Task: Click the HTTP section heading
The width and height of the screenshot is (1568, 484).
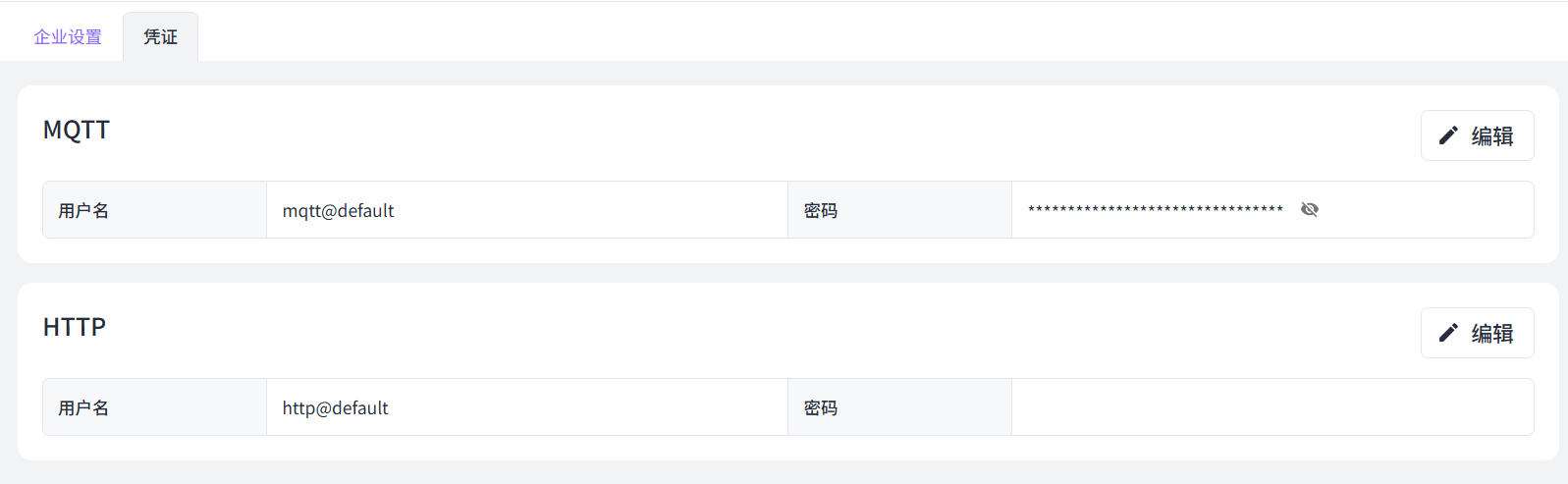Action: tap(75, 327)
